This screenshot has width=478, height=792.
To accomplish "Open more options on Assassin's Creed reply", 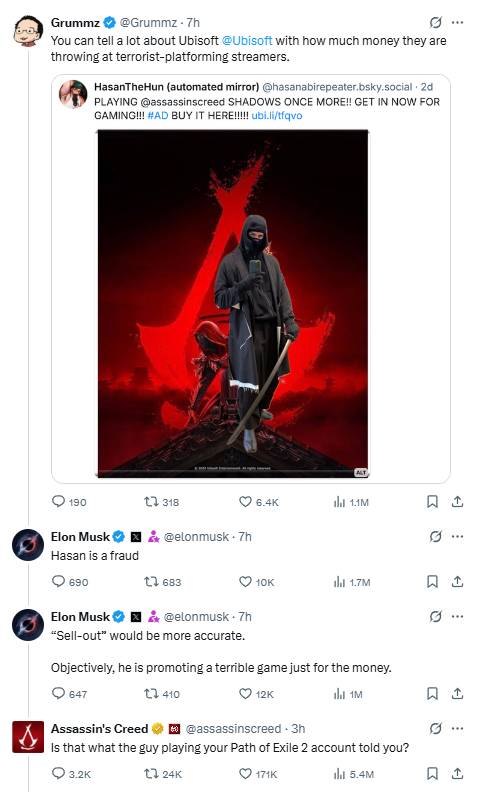I will click(x=457, y=728).
